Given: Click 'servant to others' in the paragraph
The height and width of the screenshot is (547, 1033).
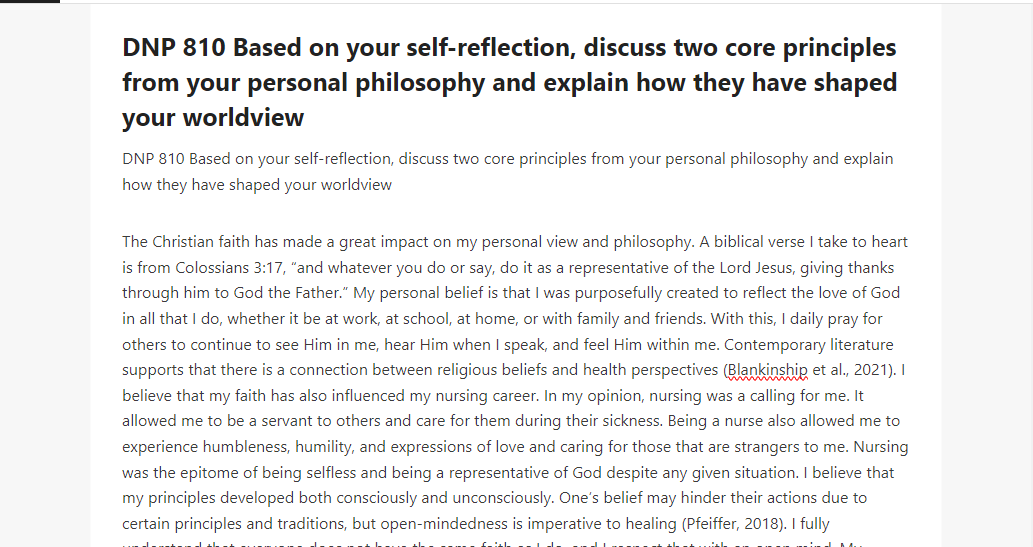Looking at the screenshot, I should 321,421.
